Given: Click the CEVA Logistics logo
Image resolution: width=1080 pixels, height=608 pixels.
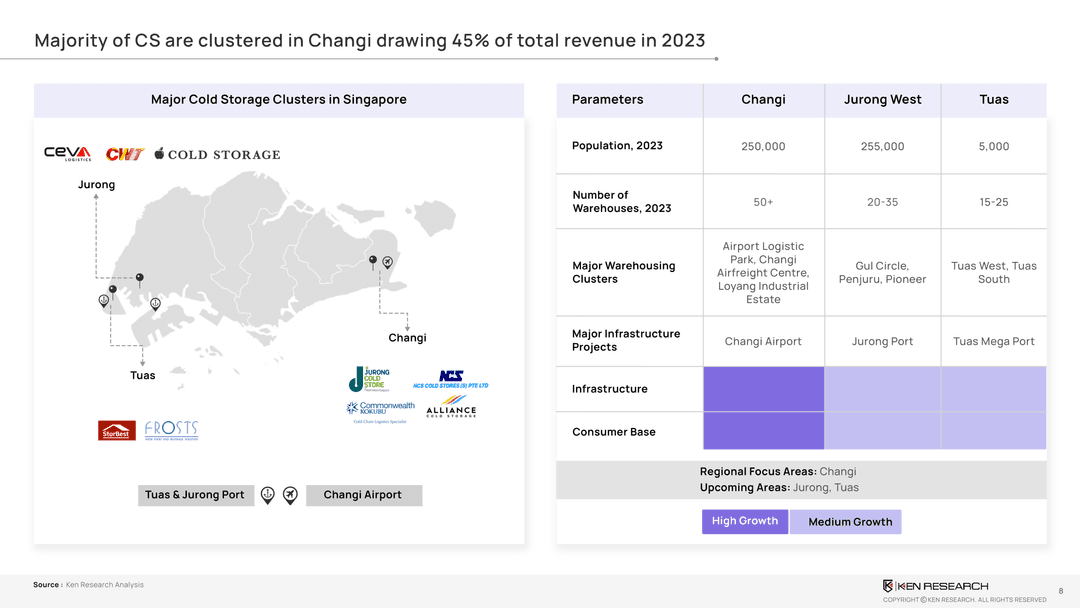Looking at the screenshot, I should [x=67, y=153].
